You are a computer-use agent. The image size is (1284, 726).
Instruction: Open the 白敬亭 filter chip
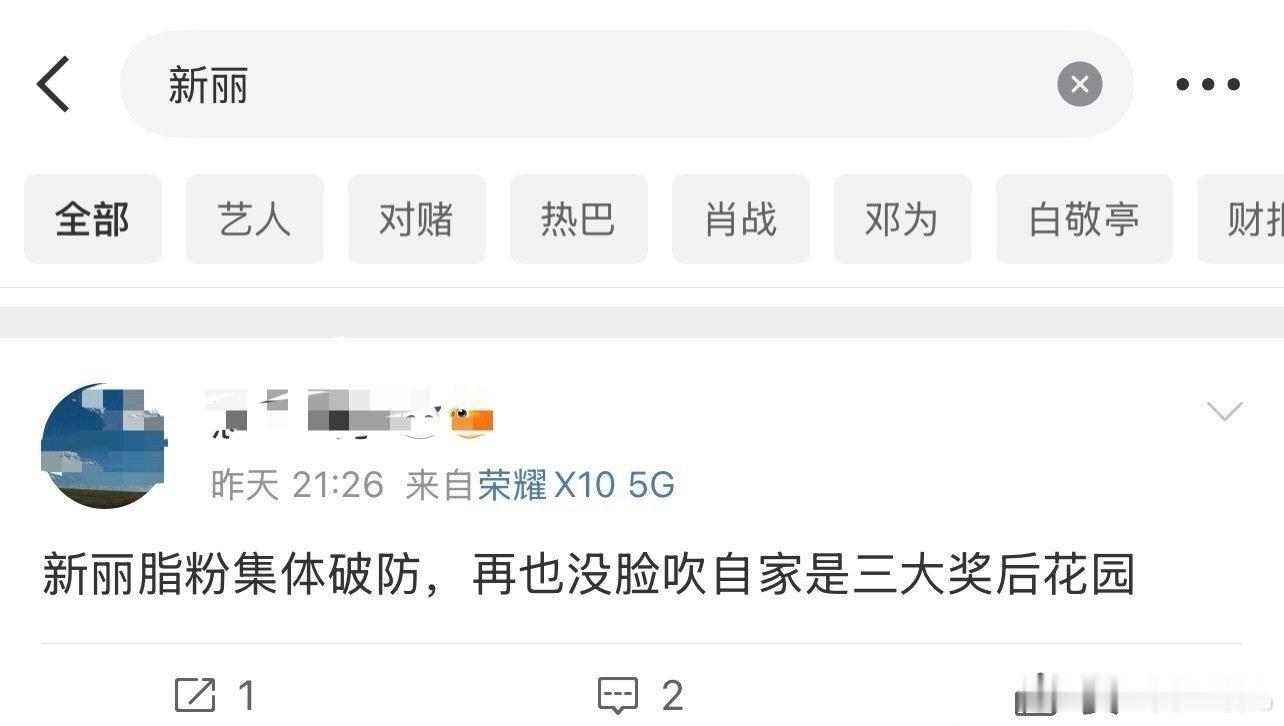(x=1084, y=219)
